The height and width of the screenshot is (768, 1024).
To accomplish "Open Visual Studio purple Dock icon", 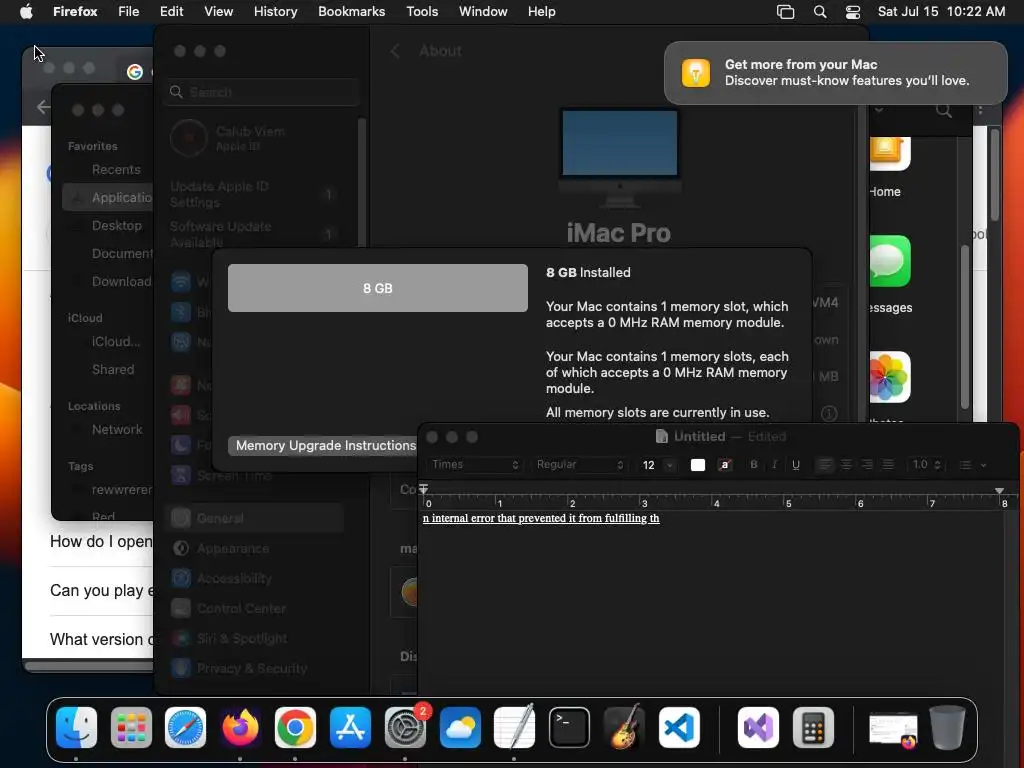I will (x=758, y=727).
